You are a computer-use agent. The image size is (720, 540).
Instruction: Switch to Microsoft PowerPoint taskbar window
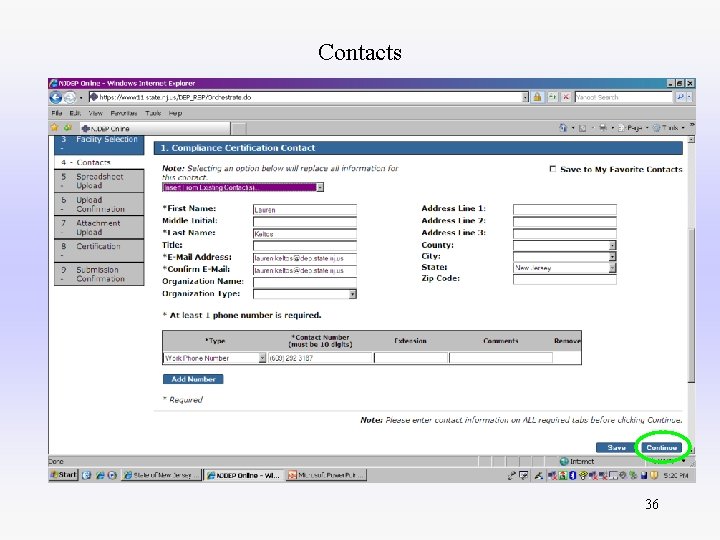326,475
